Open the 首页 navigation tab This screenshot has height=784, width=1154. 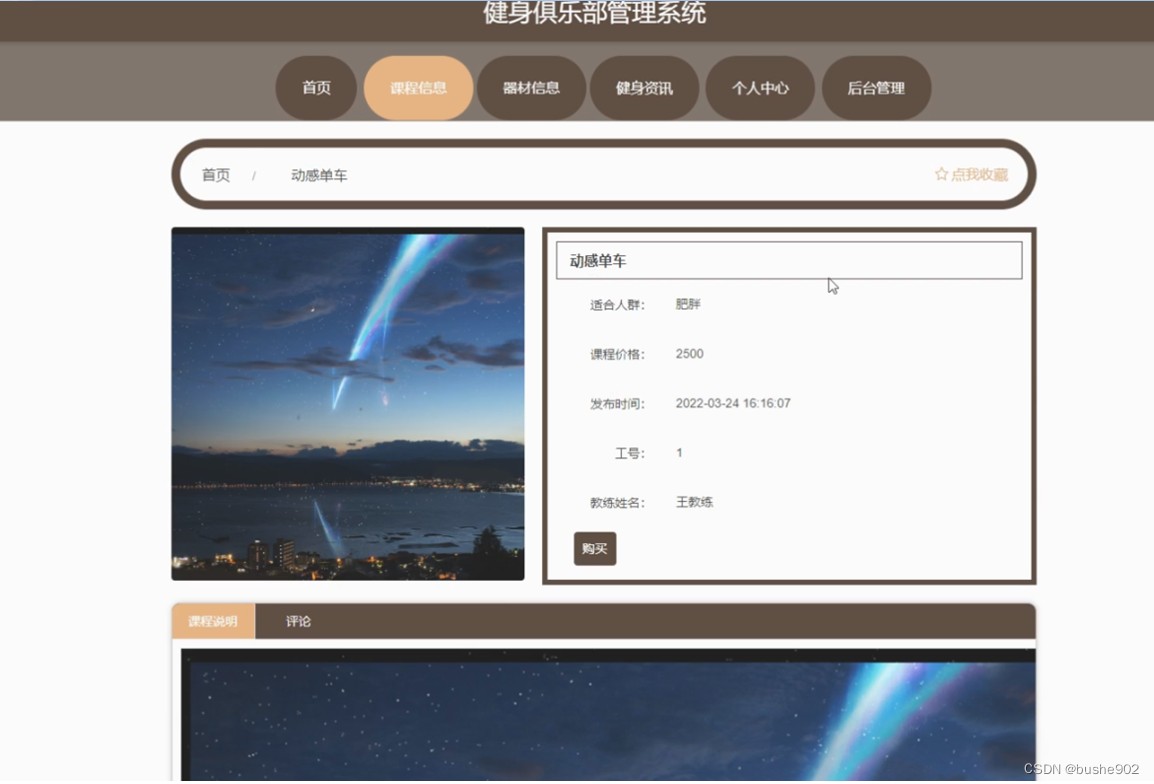point(316,88)
